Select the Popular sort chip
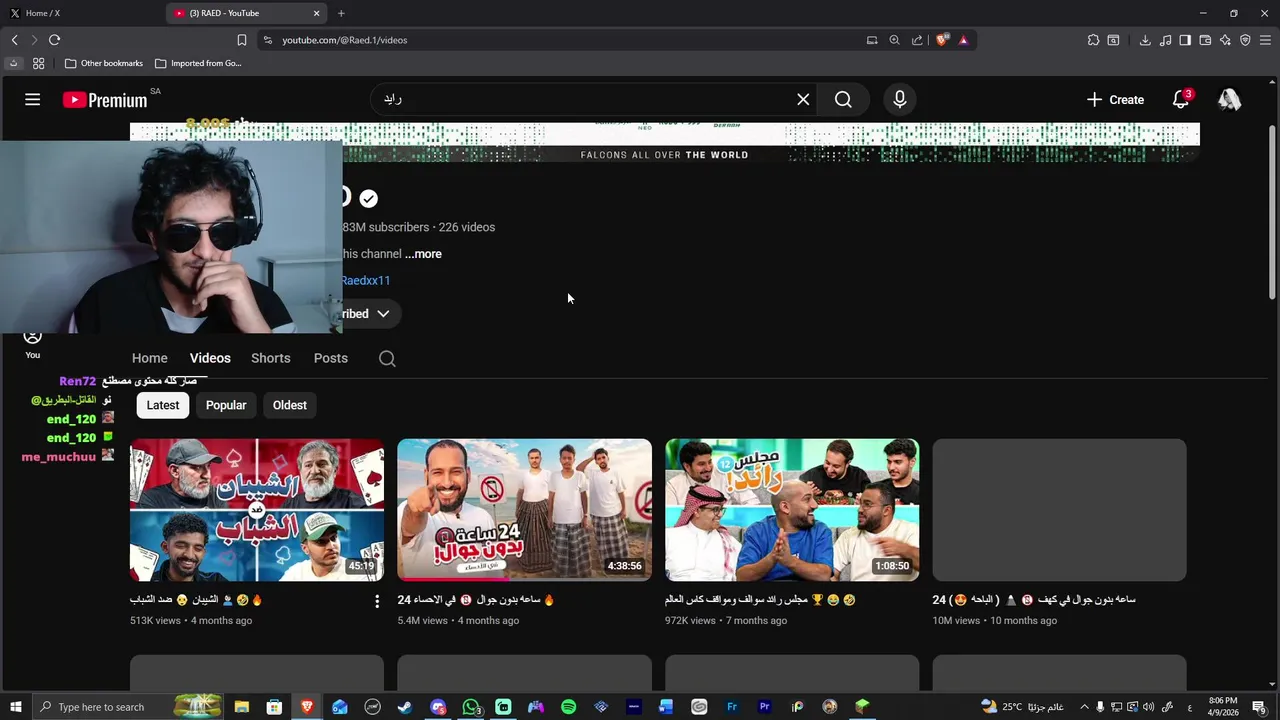 226,405
